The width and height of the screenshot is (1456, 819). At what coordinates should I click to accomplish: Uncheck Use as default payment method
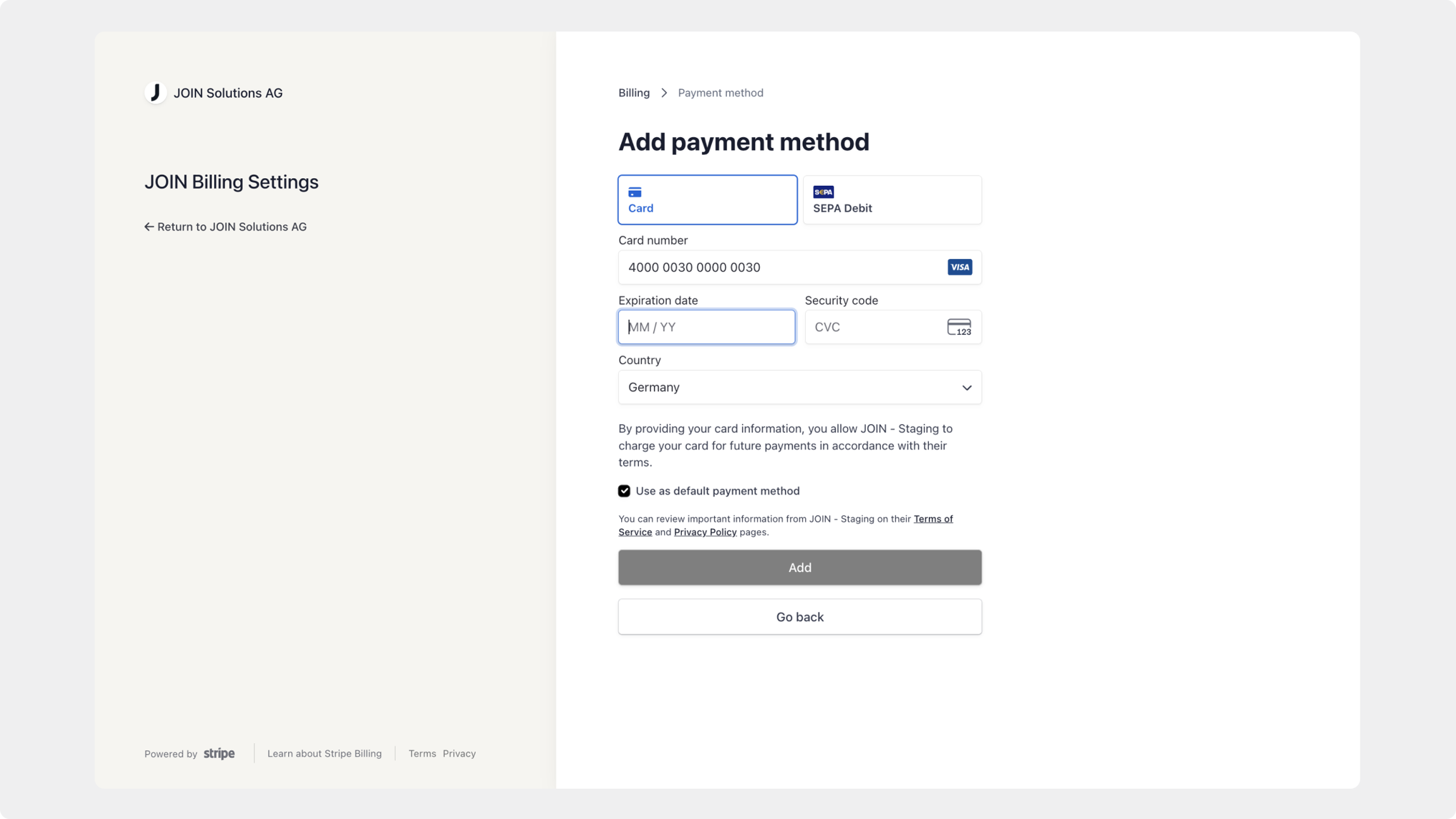(x=624, y=491)
